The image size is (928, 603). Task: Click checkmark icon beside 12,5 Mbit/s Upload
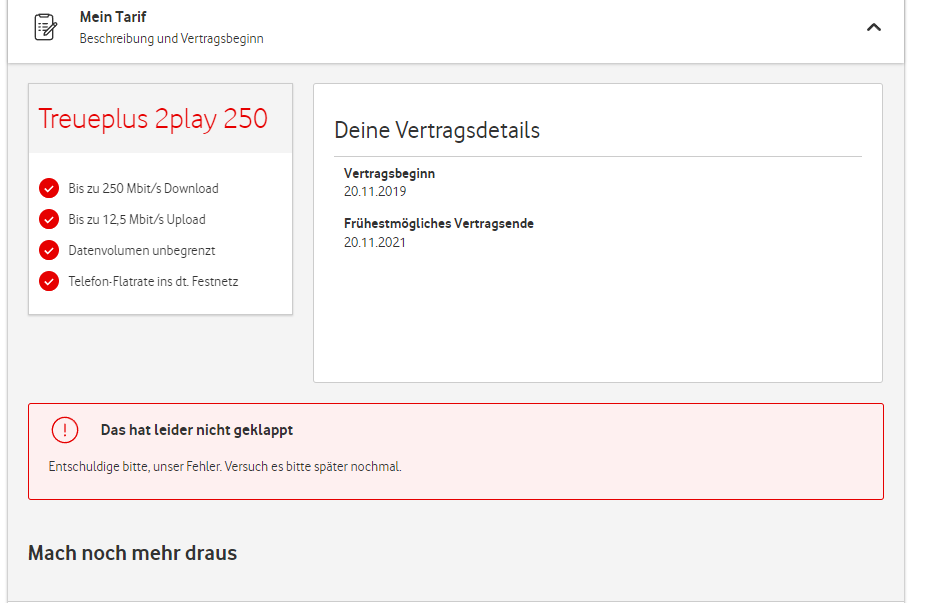click(x=49, y=219)
